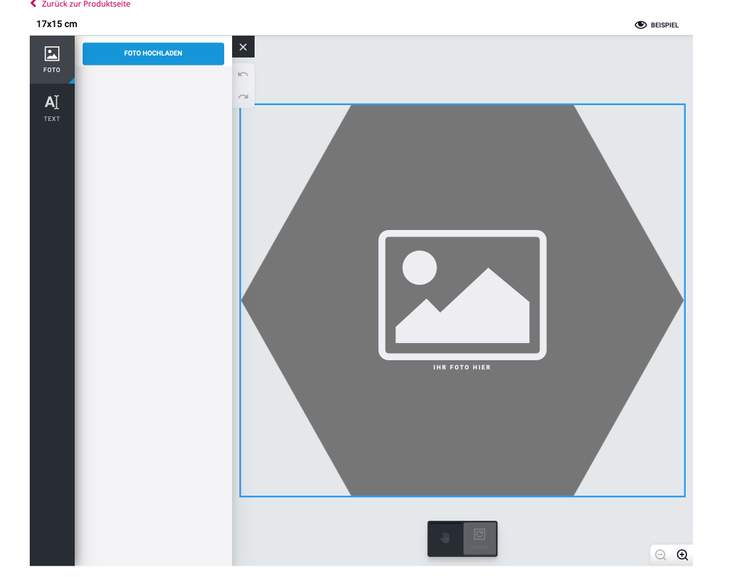This screenshot has width=734, height=577.
Task: Show the Beispiel preview
Action: point(656,25)
